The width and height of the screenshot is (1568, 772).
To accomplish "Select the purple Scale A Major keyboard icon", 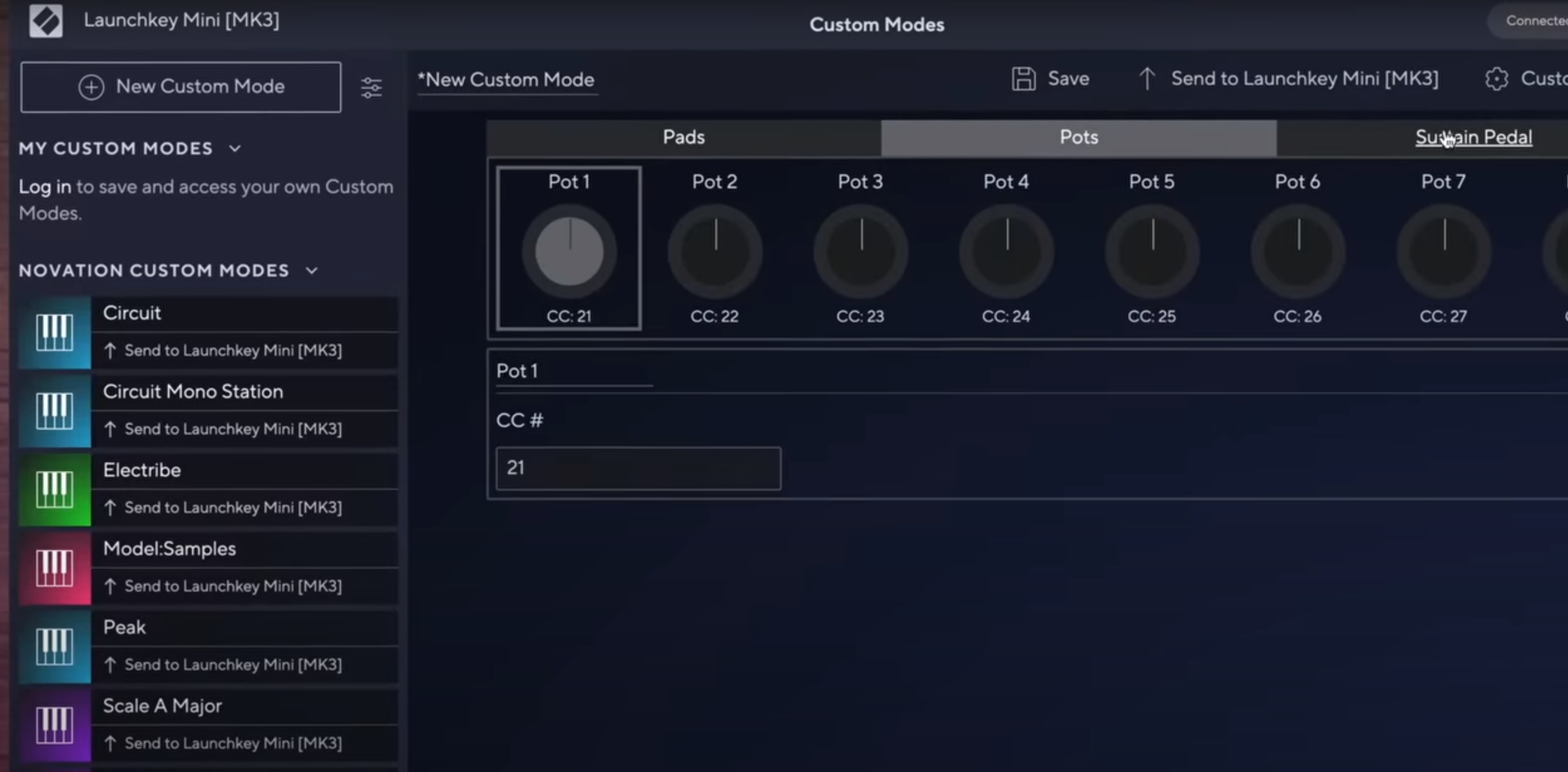I will [x=55, y=726].
